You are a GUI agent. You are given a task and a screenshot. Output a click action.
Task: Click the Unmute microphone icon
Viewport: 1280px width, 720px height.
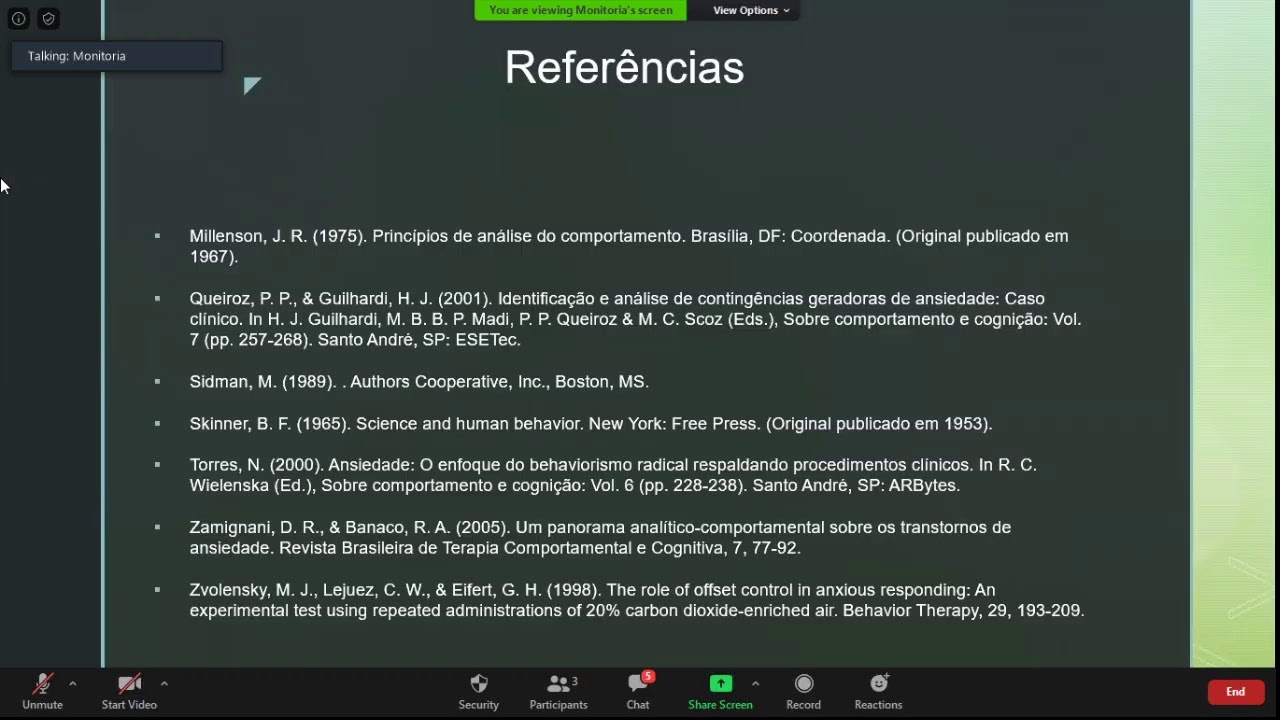coord(43,684)
